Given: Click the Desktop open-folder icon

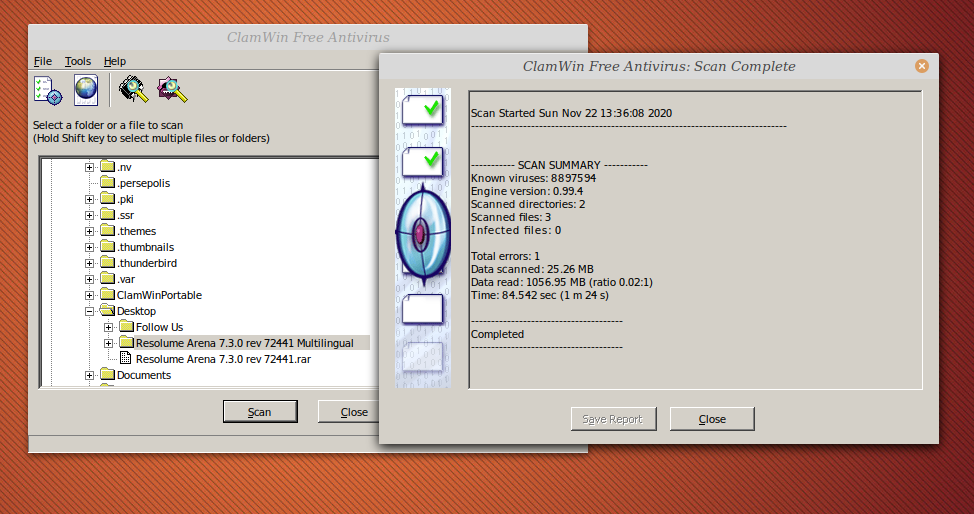Looking at the screenshot, I should click(107, 311).
